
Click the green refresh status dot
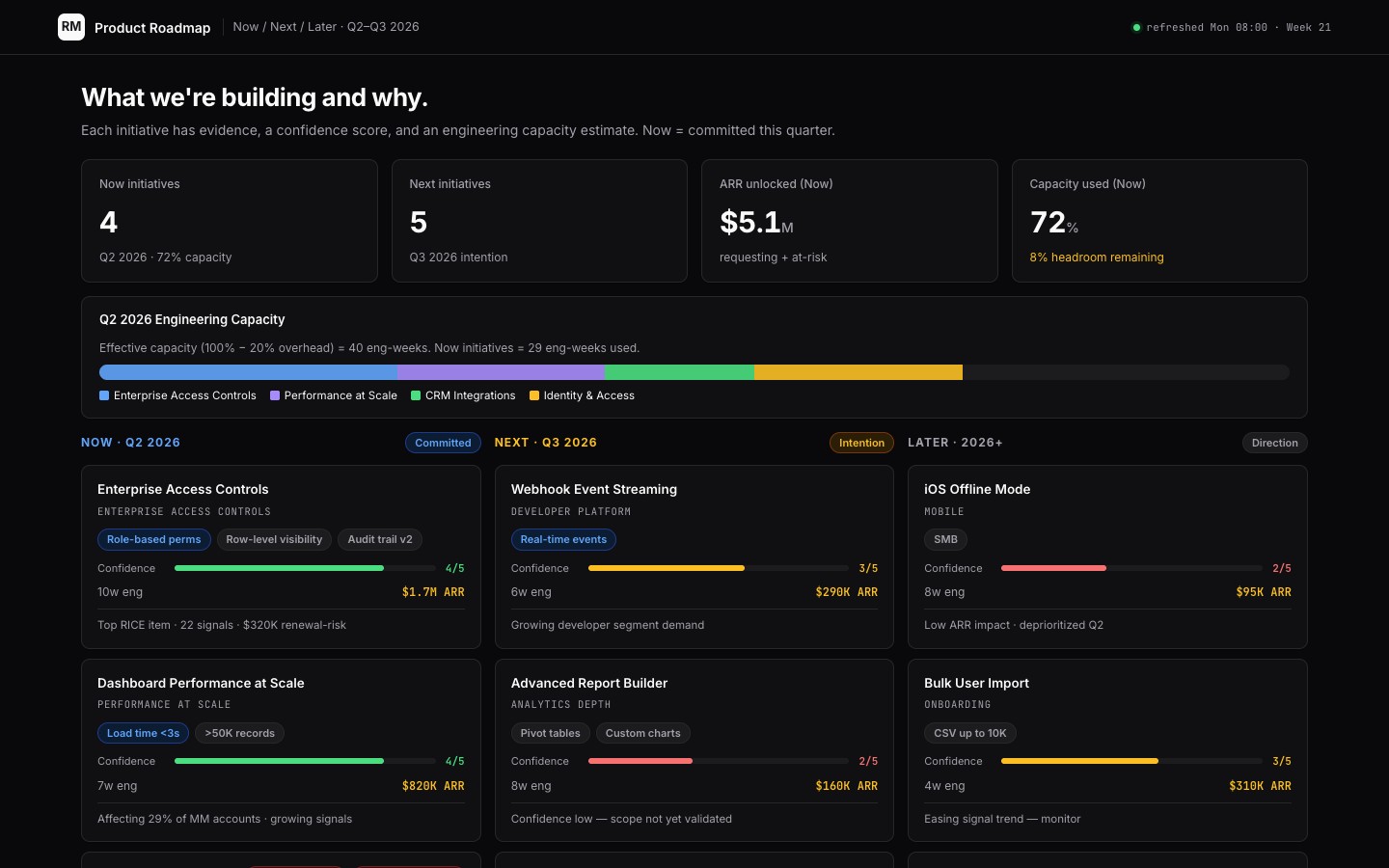[x=1136, y=27]
